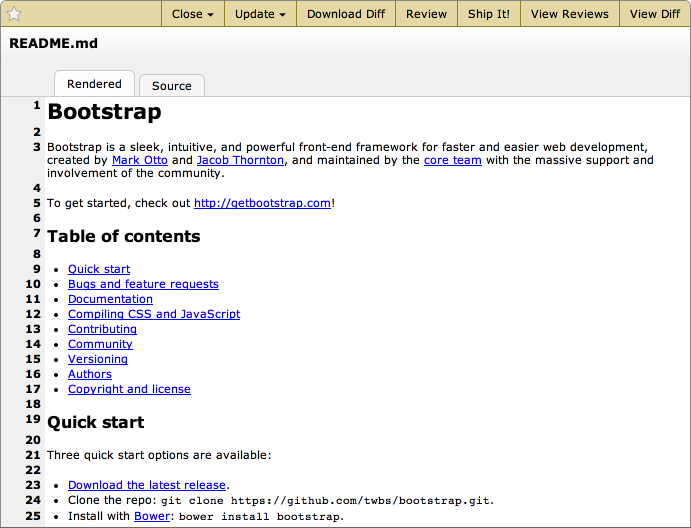
Task: Select line number 3 in the gutter
Action: click(x=37, y=147)
